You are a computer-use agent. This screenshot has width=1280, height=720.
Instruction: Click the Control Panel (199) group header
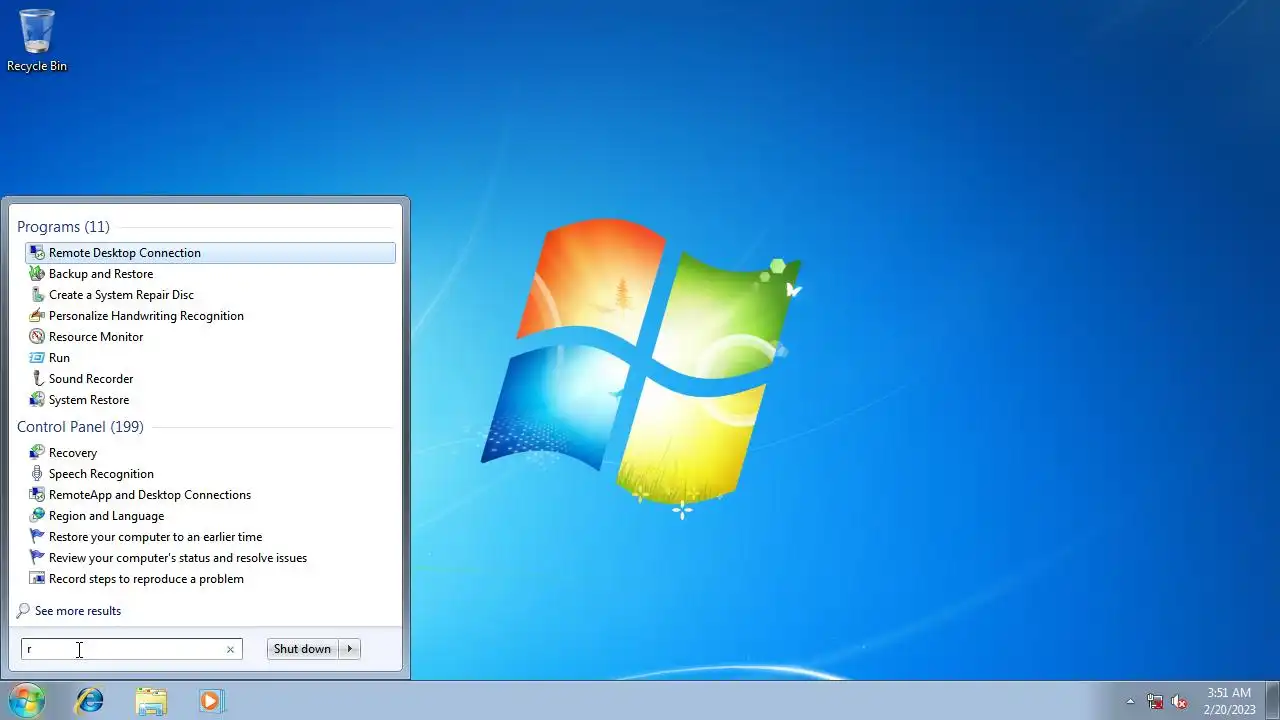[x=80, y=427]
